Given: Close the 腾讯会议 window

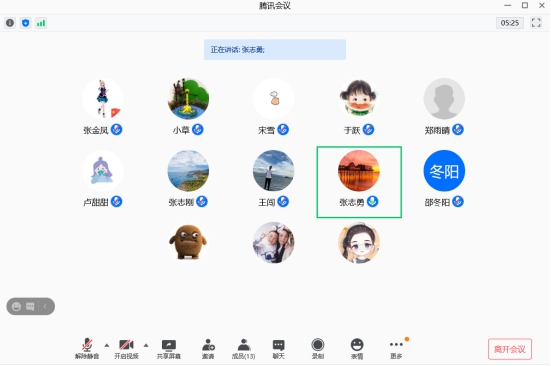Looking at the screenshot, I should coord(542,5).
